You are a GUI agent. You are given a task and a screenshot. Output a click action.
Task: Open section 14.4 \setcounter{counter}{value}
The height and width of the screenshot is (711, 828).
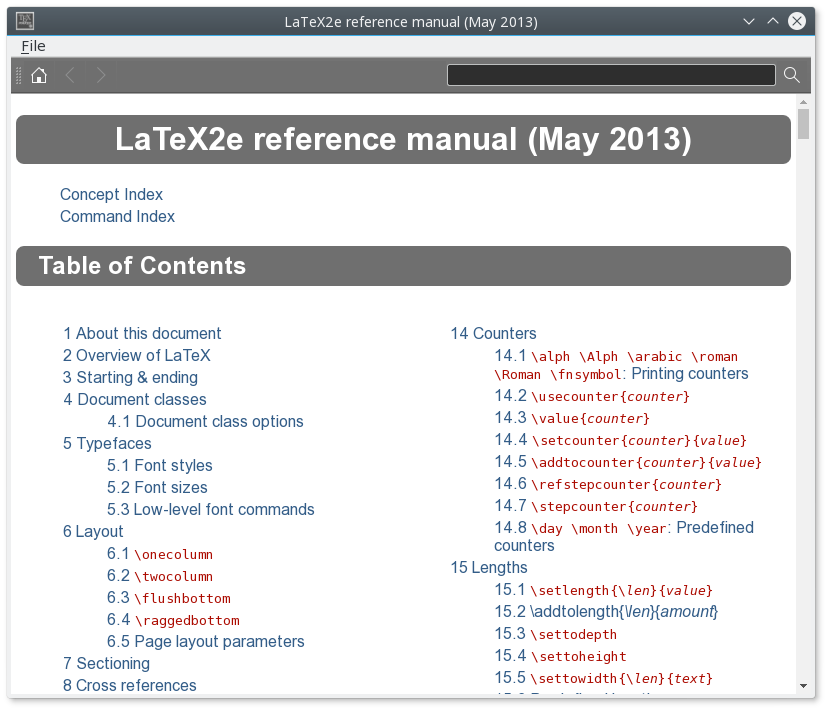[x=620, y=440]
